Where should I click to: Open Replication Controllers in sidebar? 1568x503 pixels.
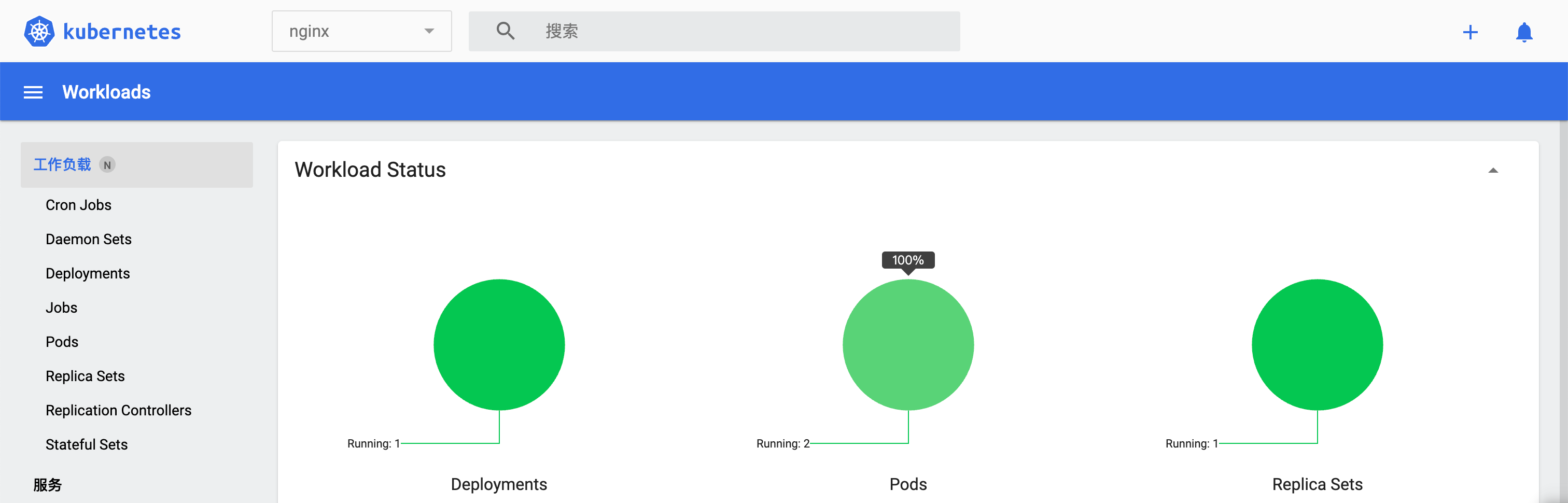[x=118, y=411]
